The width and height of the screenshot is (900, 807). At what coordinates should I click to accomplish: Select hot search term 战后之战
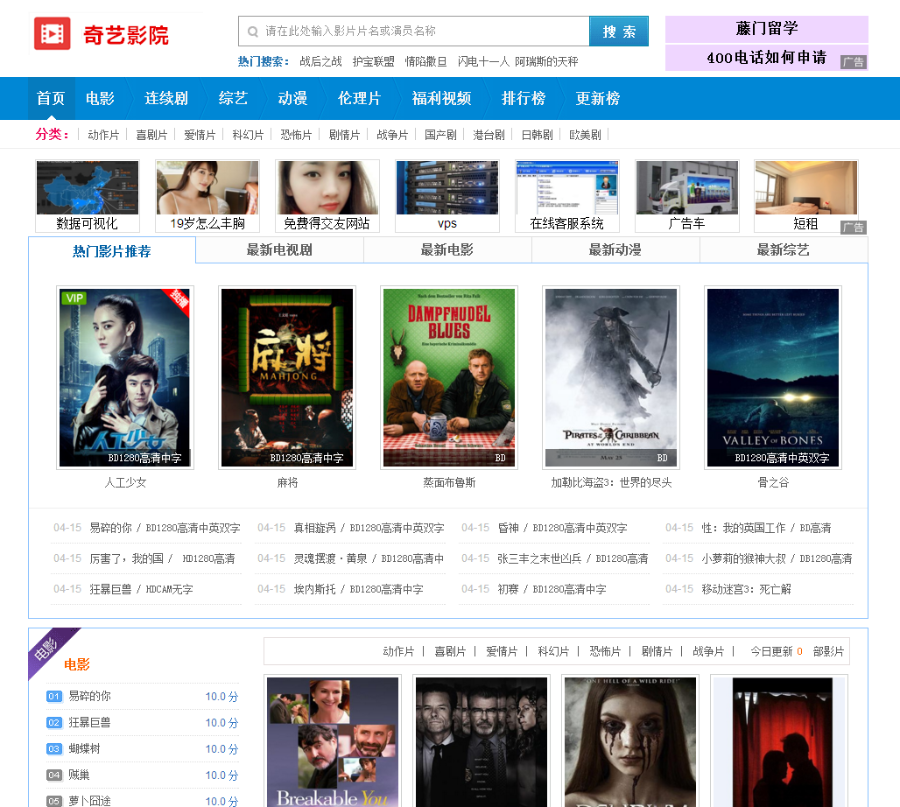click(321, 61)
